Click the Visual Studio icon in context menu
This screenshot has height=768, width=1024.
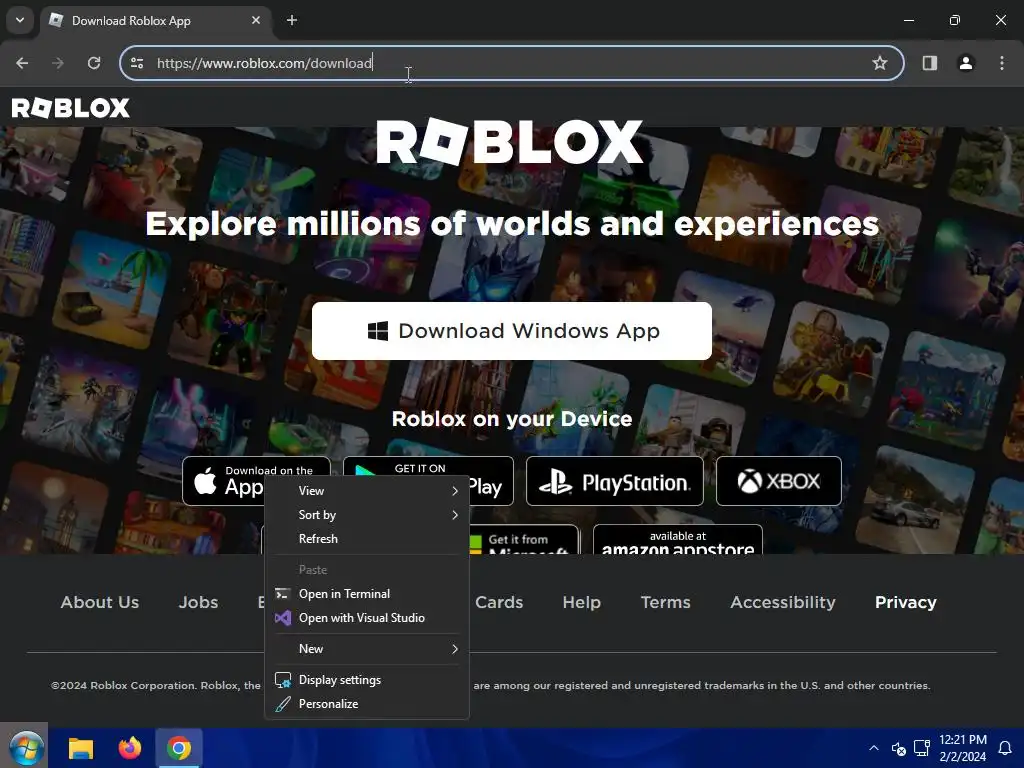tap(283, 618)
